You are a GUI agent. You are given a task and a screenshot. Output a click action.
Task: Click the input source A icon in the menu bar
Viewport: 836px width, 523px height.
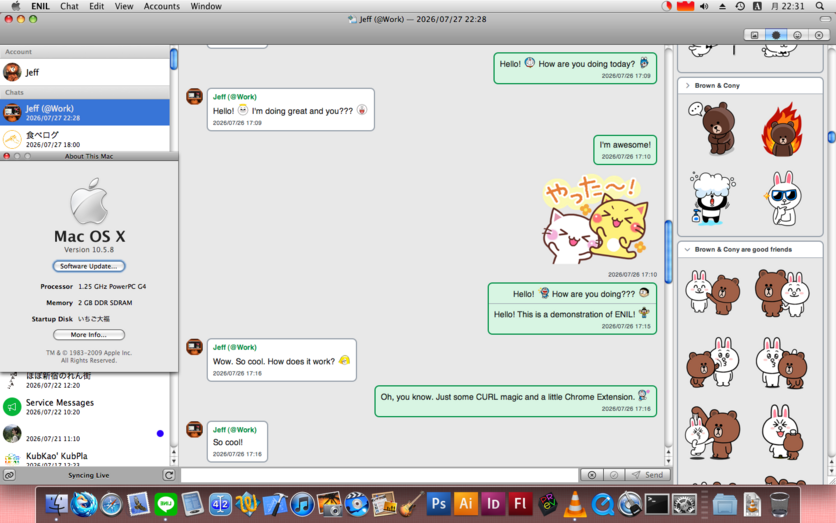pyautogui.click(x=757, y=6)
